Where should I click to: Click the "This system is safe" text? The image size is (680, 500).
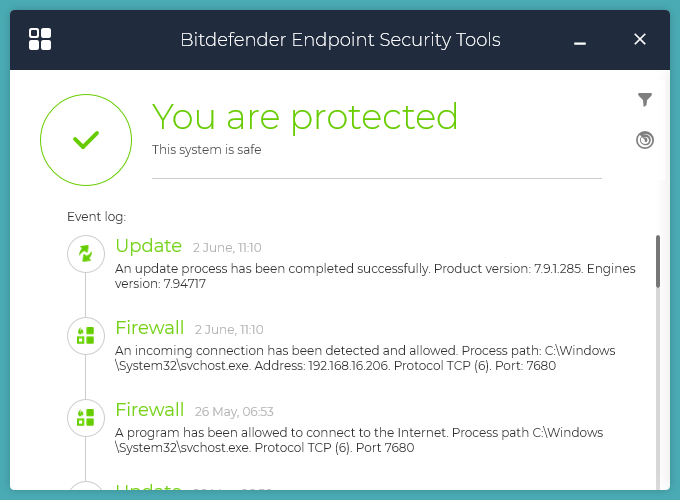206,150
